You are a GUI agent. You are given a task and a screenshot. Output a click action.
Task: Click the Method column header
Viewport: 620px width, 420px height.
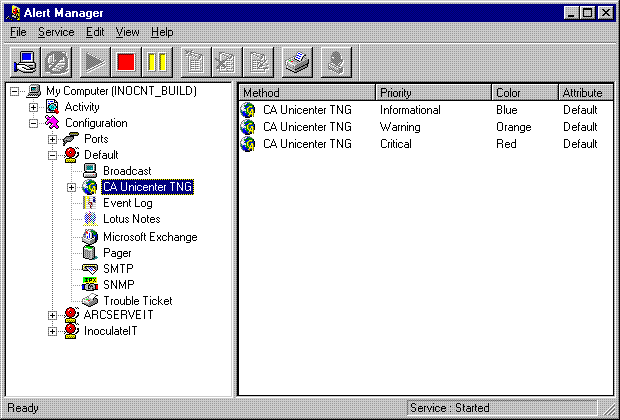tap(306, 93)
